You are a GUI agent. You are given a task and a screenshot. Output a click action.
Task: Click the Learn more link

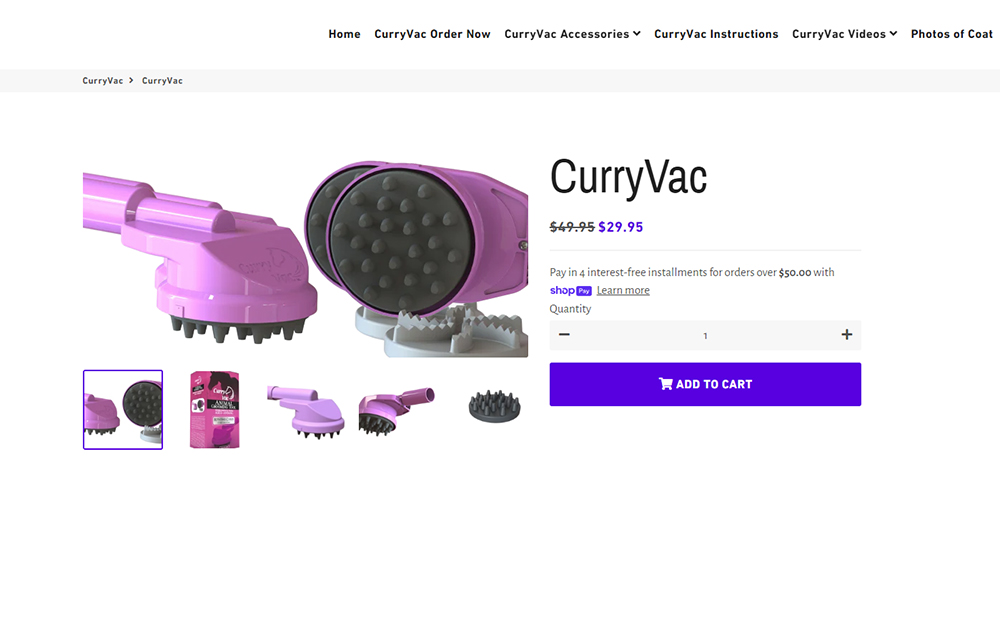623,290
